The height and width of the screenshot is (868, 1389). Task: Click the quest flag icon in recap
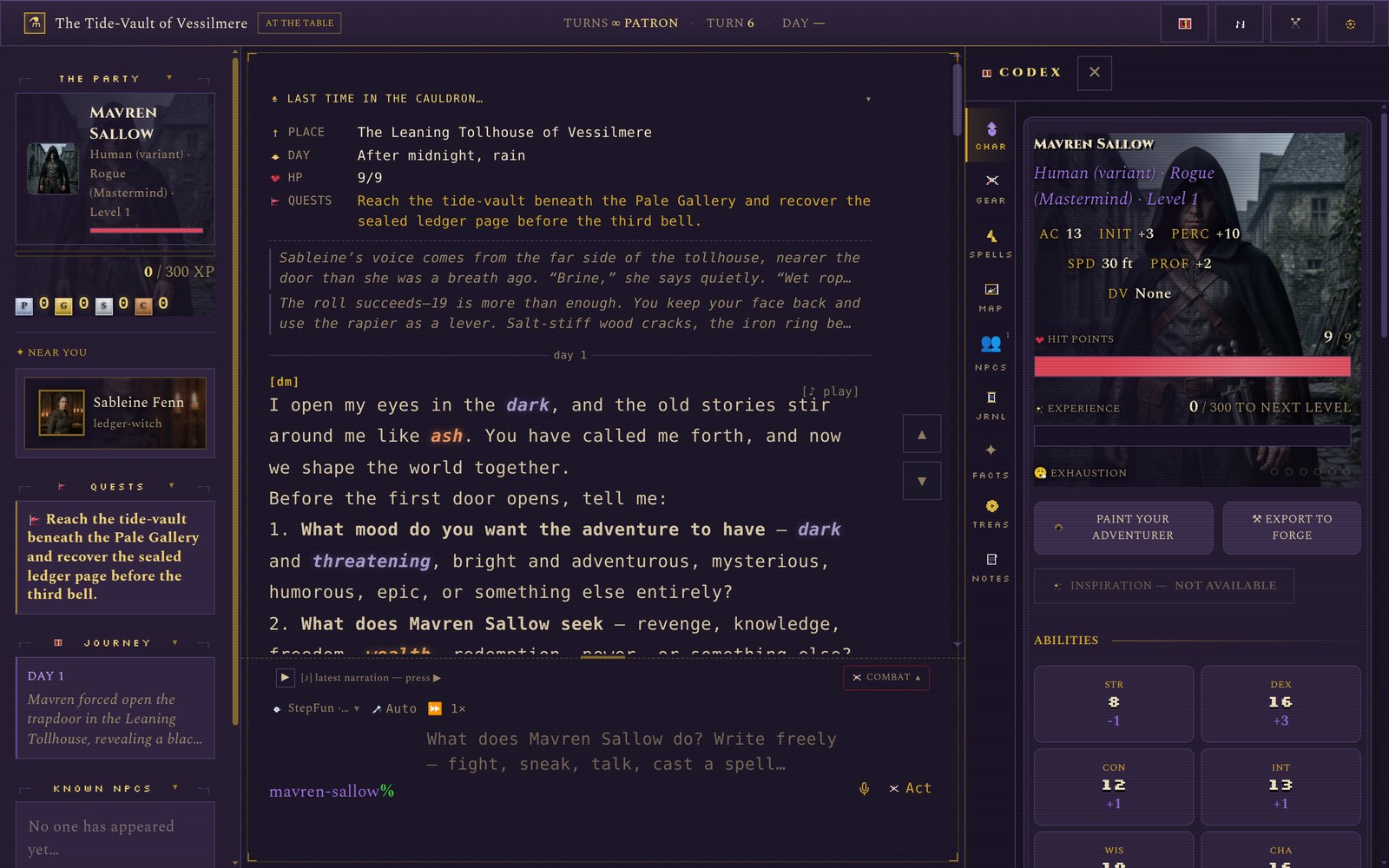(275, 201)
